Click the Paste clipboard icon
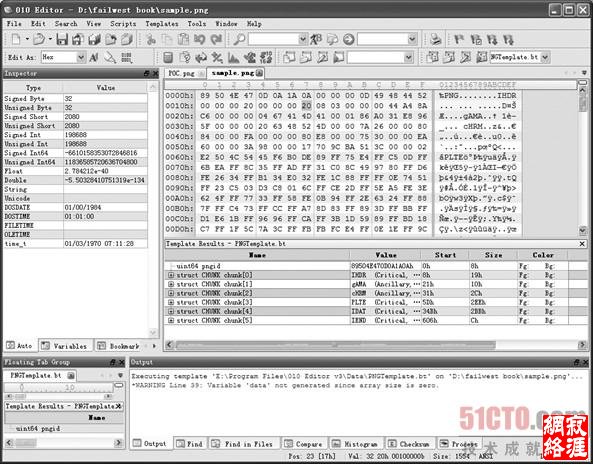This screenshot has height=465, width=593. point(183,39)
